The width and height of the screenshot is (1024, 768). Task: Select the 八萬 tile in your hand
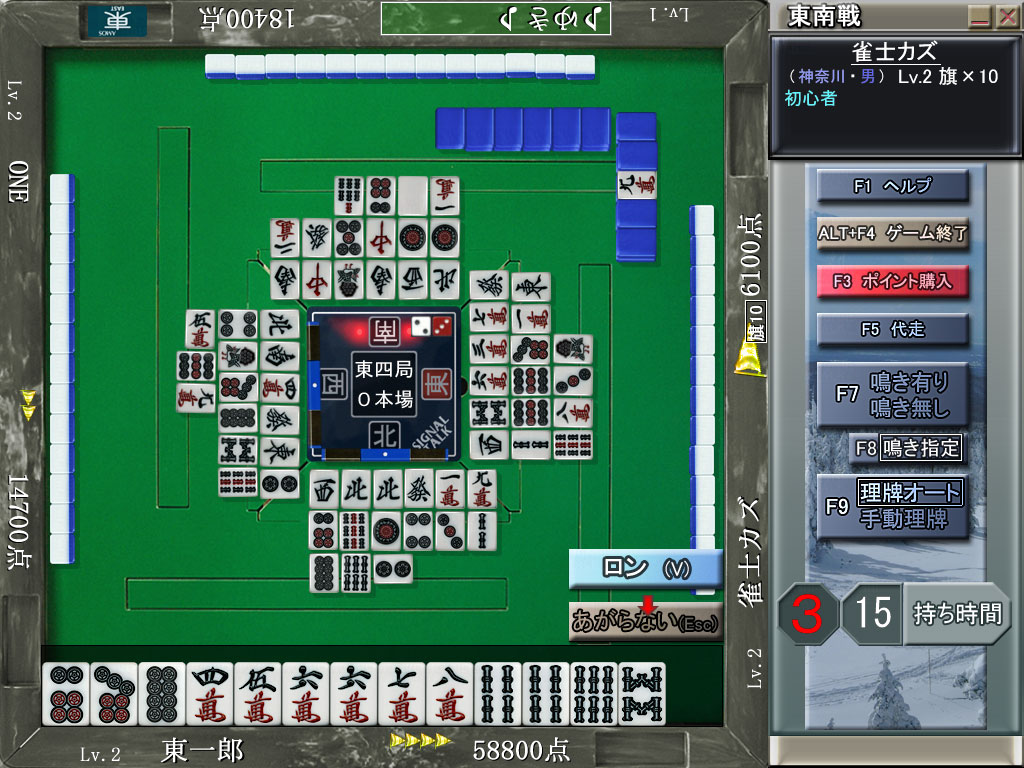coord(450,693)
